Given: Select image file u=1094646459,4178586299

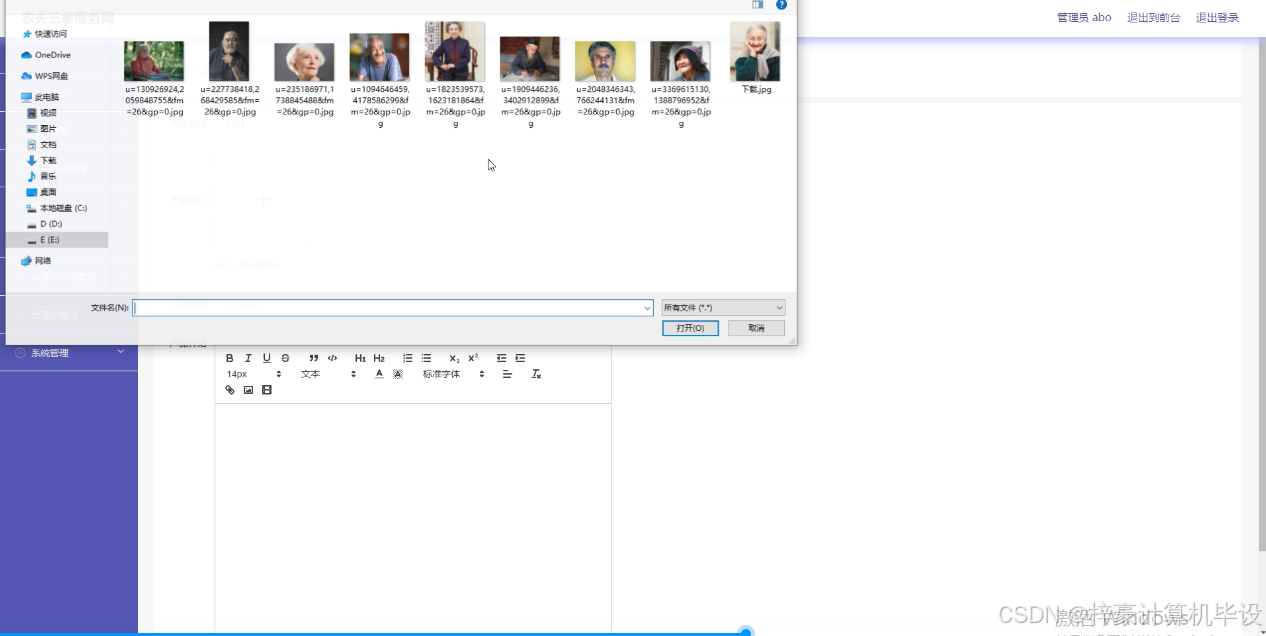Looking at the screenshot, I should pyautogui.click(x=379, y=80).
